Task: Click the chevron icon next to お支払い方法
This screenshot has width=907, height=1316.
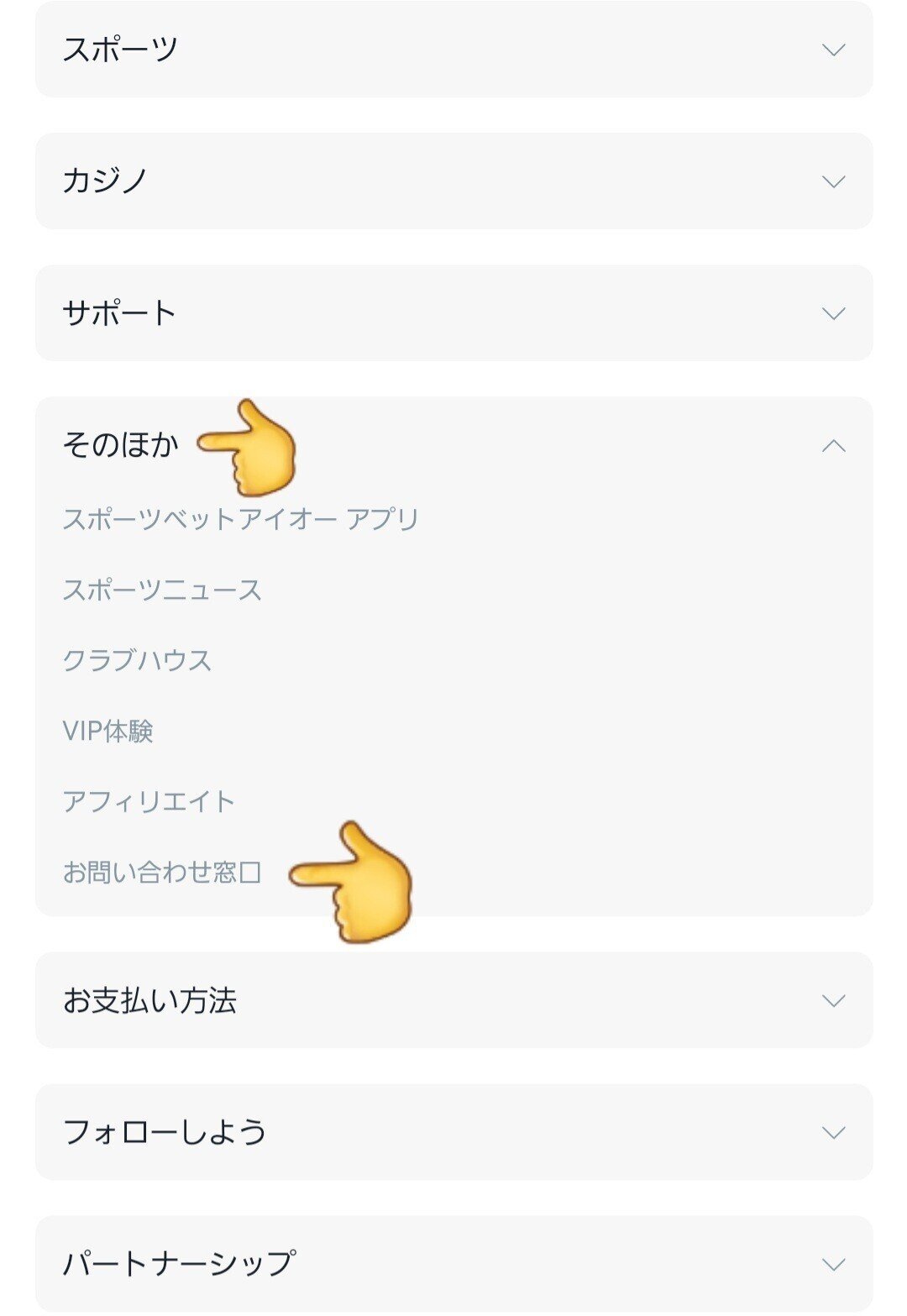Action: [x=832, y=999]
